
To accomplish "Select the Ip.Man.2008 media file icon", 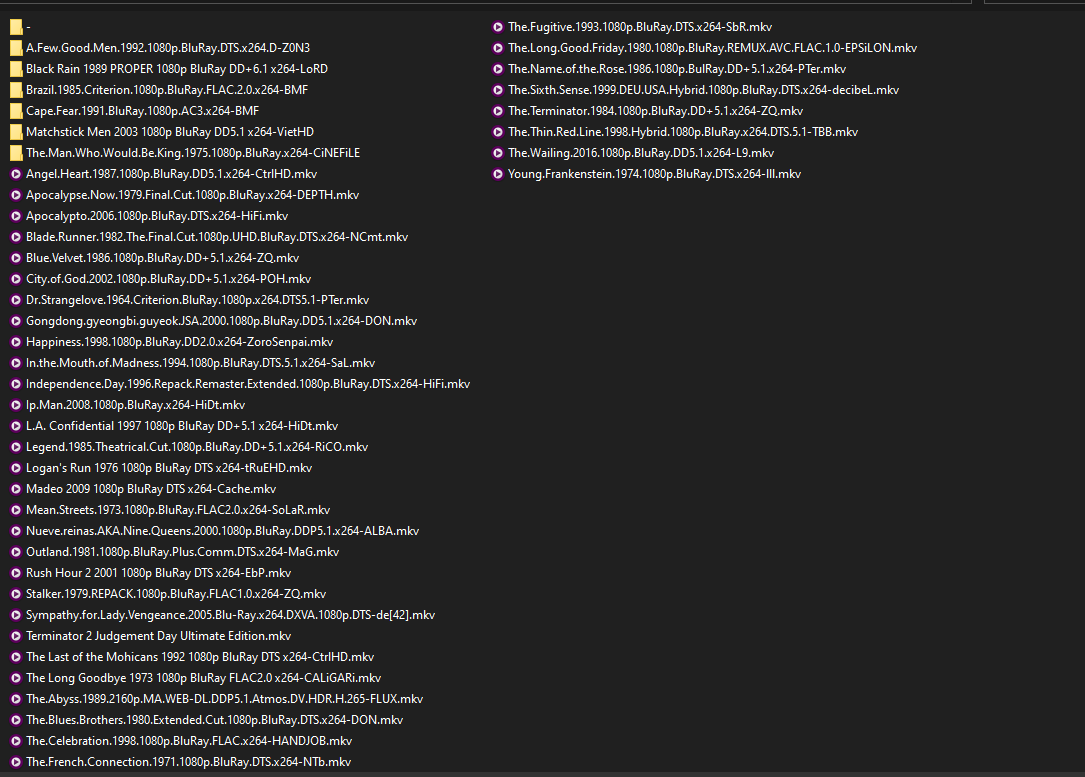I will pos(16,405).
